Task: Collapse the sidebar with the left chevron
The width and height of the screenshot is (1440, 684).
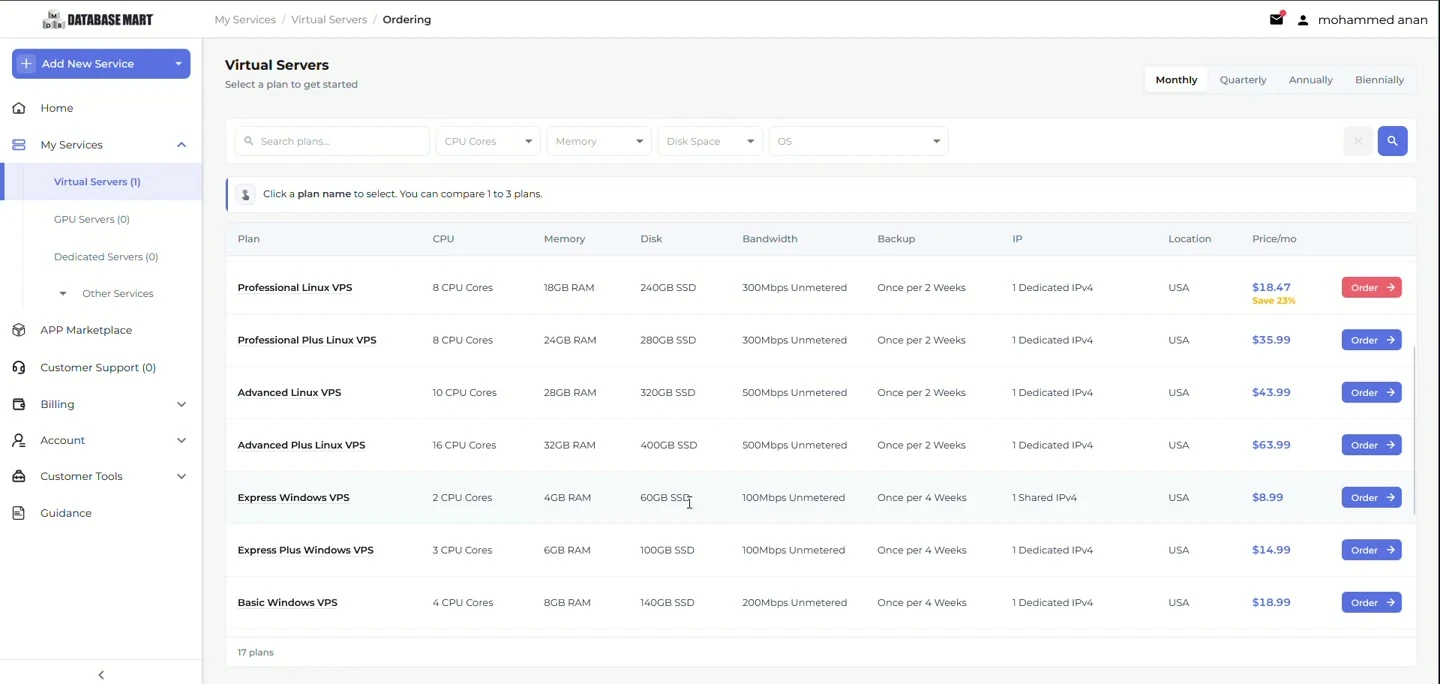Action: pyautogui.click(x=101, y=675)
